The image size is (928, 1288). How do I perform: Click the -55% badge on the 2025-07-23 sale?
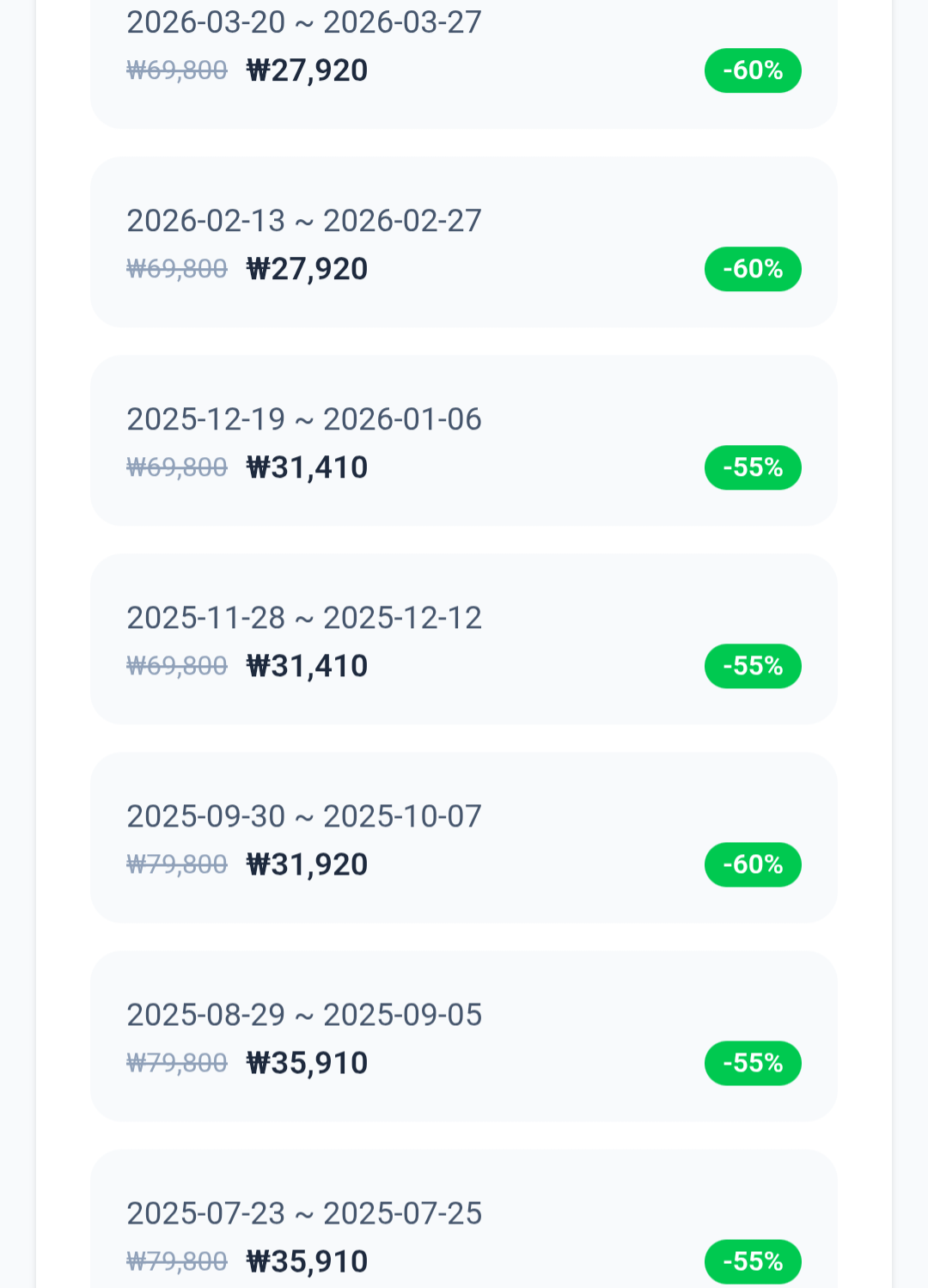click(753, 1261)
